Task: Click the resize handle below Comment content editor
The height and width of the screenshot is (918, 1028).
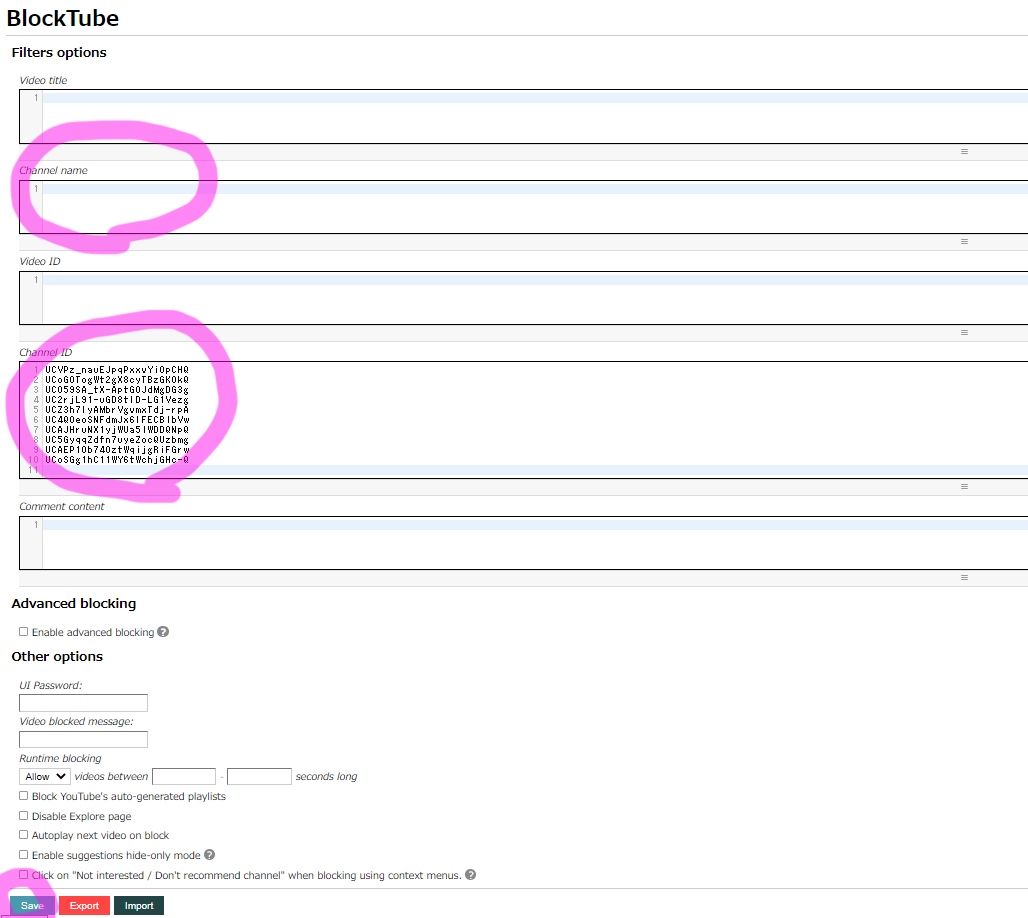Action: coord(964,578)
